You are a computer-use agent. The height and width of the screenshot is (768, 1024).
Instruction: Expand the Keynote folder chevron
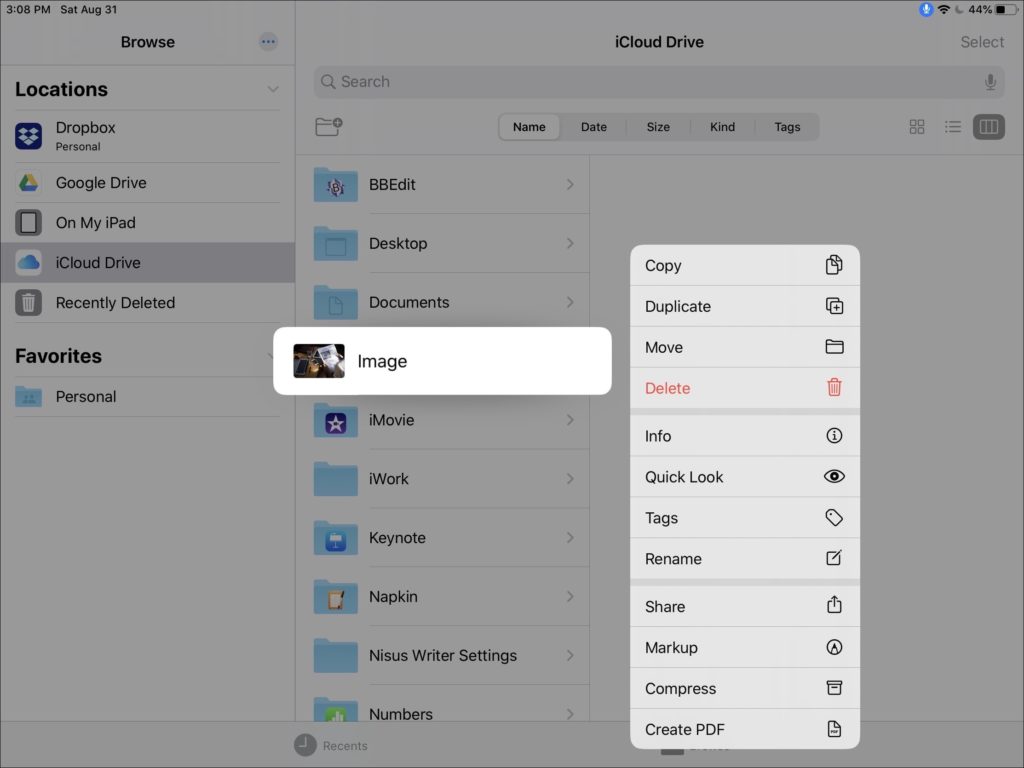(x=570, y=538)
